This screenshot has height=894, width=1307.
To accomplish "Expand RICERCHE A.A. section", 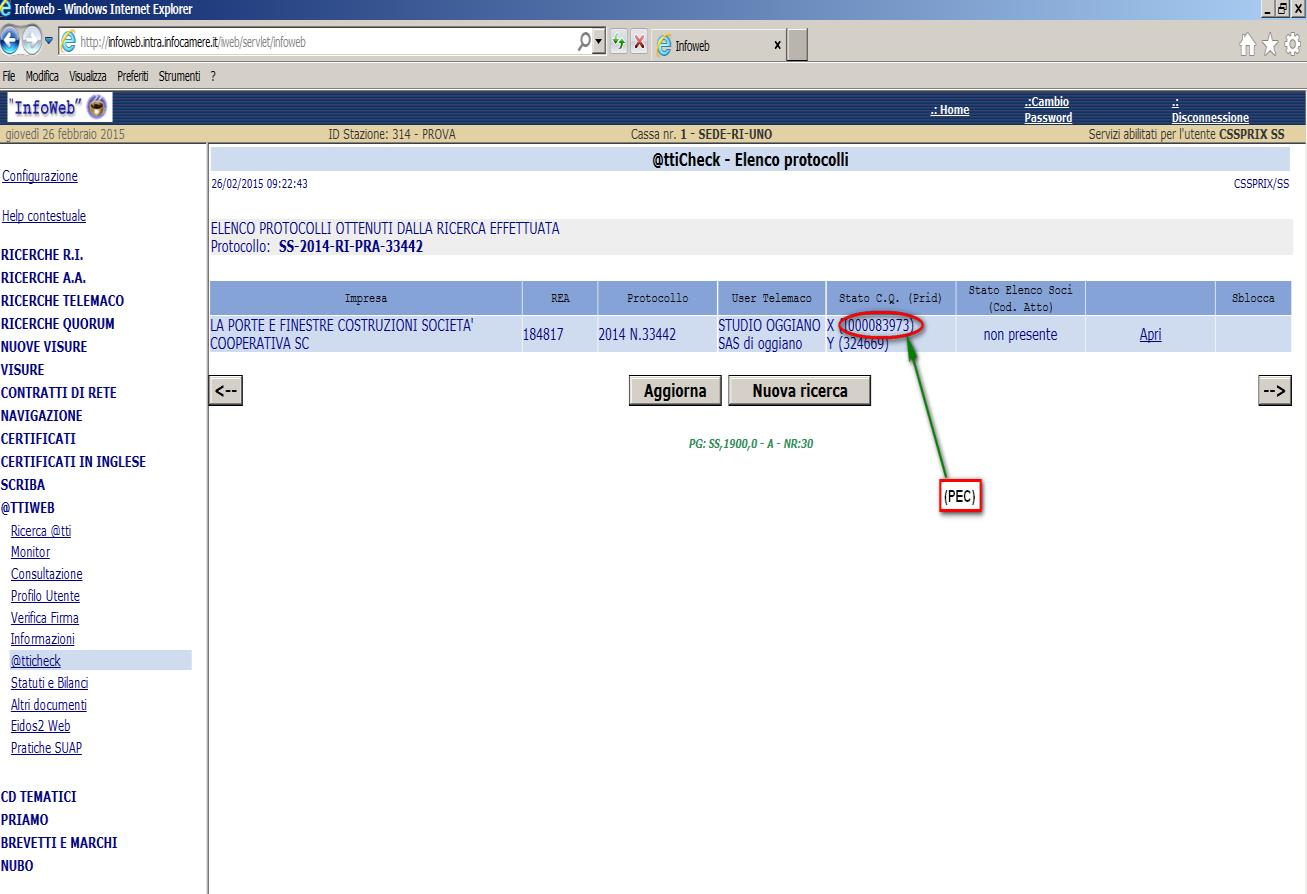I will (43, 278).
